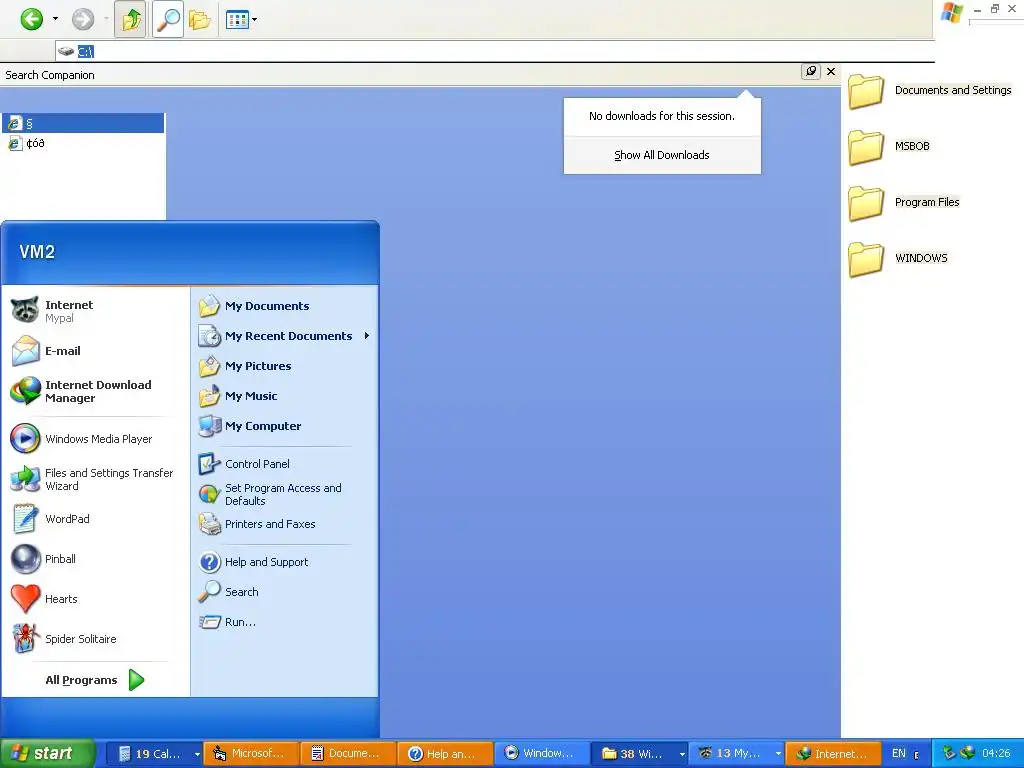Image resolution: width=1024 pixels, height=768 pixels.
Task: Click the Pinball icon
Action: 26,559
